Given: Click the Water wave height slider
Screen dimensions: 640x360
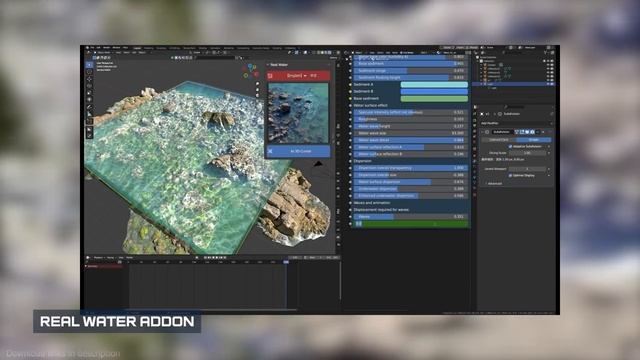Looking at the screenshot, I should 410,126.
